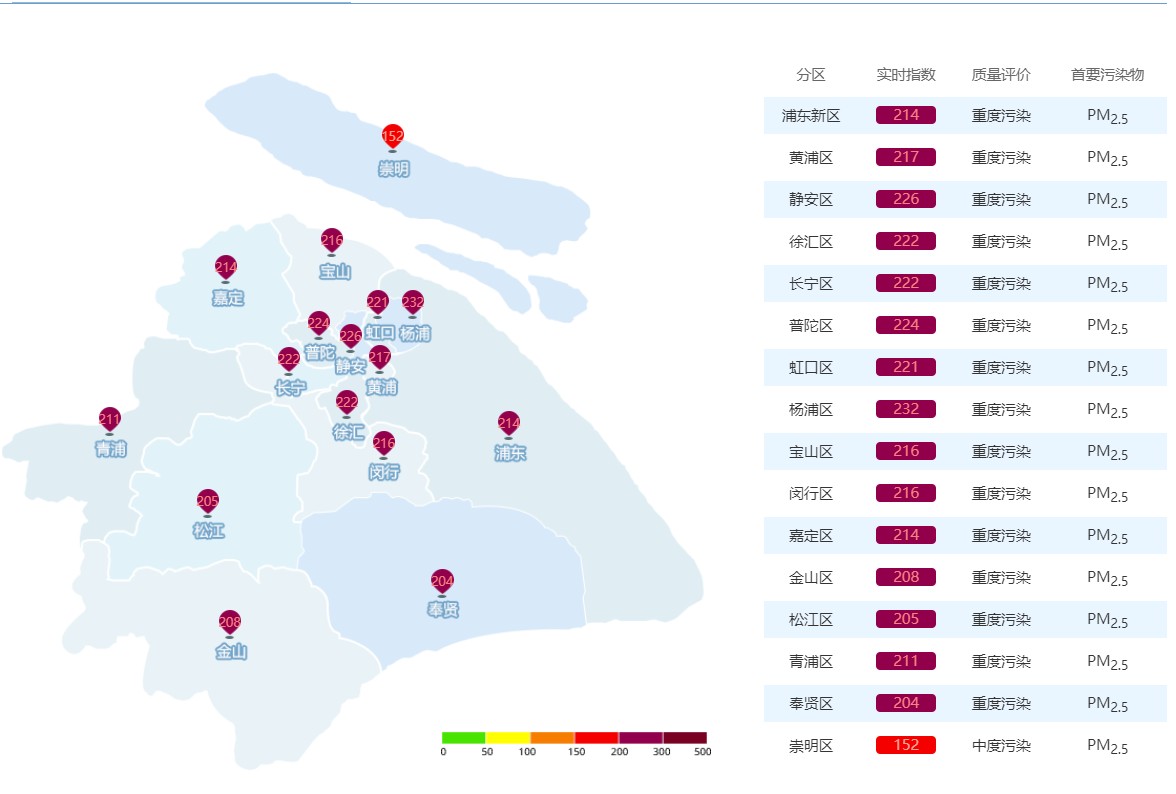Image resolution: width=1176 pixels, height=794 pixels.
Task: Select the Qingpu 211 map marker
Action: [x=110, y=418]
